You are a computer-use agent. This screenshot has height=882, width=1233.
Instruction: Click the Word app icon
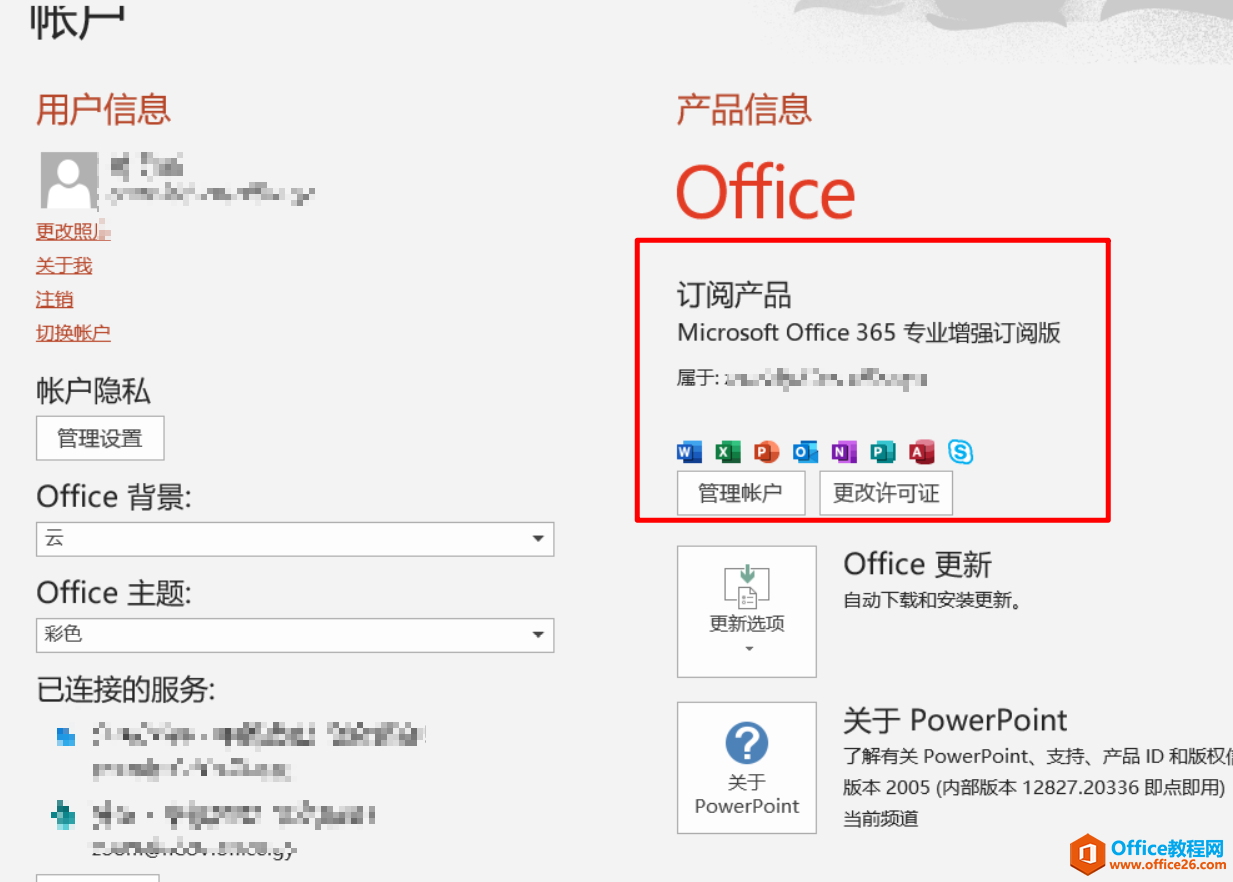tap(689, 452)
